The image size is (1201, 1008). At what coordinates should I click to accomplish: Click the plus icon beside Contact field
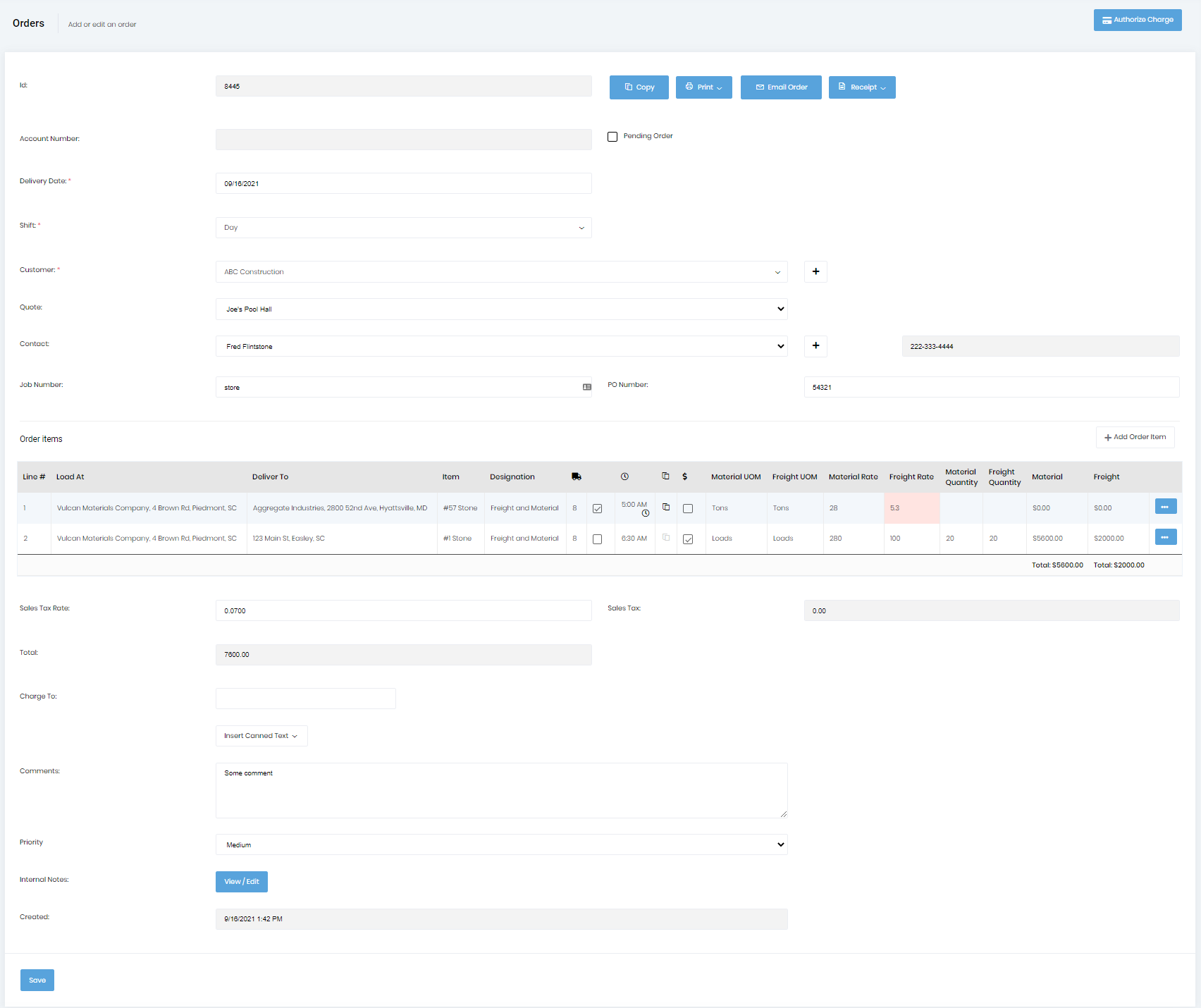[x=815, y=346]
